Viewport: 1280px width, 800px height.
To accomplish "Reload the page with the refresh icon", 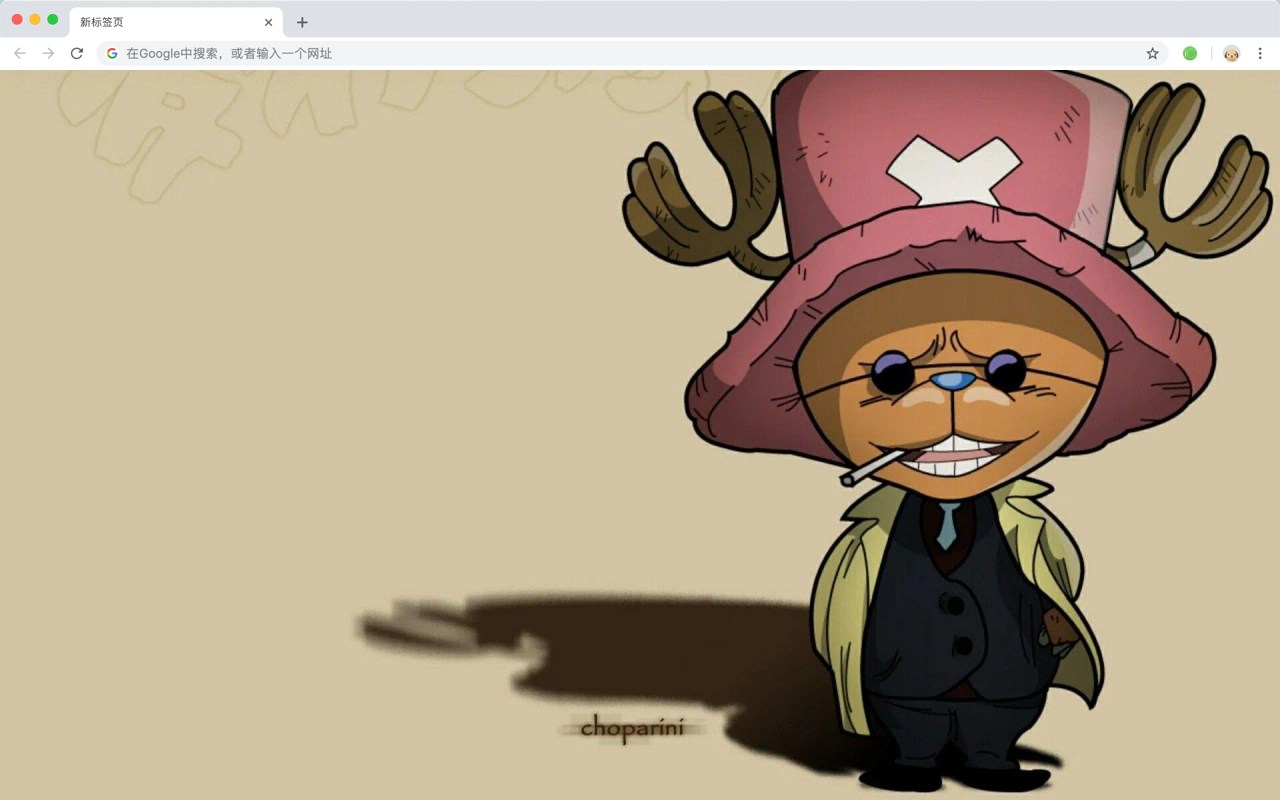I will [x=76, y=53].
